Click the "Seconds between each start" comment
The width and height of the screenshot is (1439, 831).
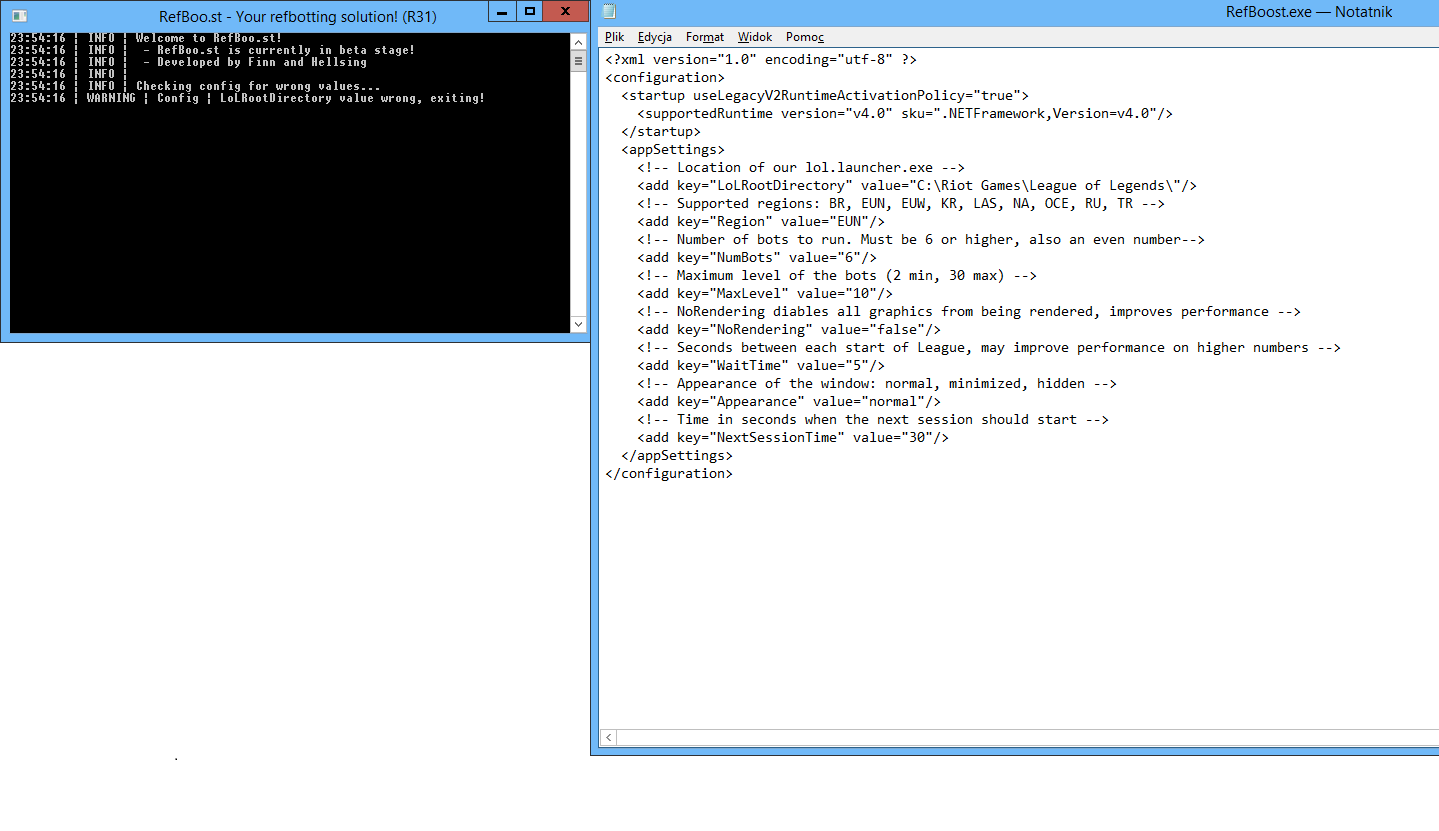(989, 348)
